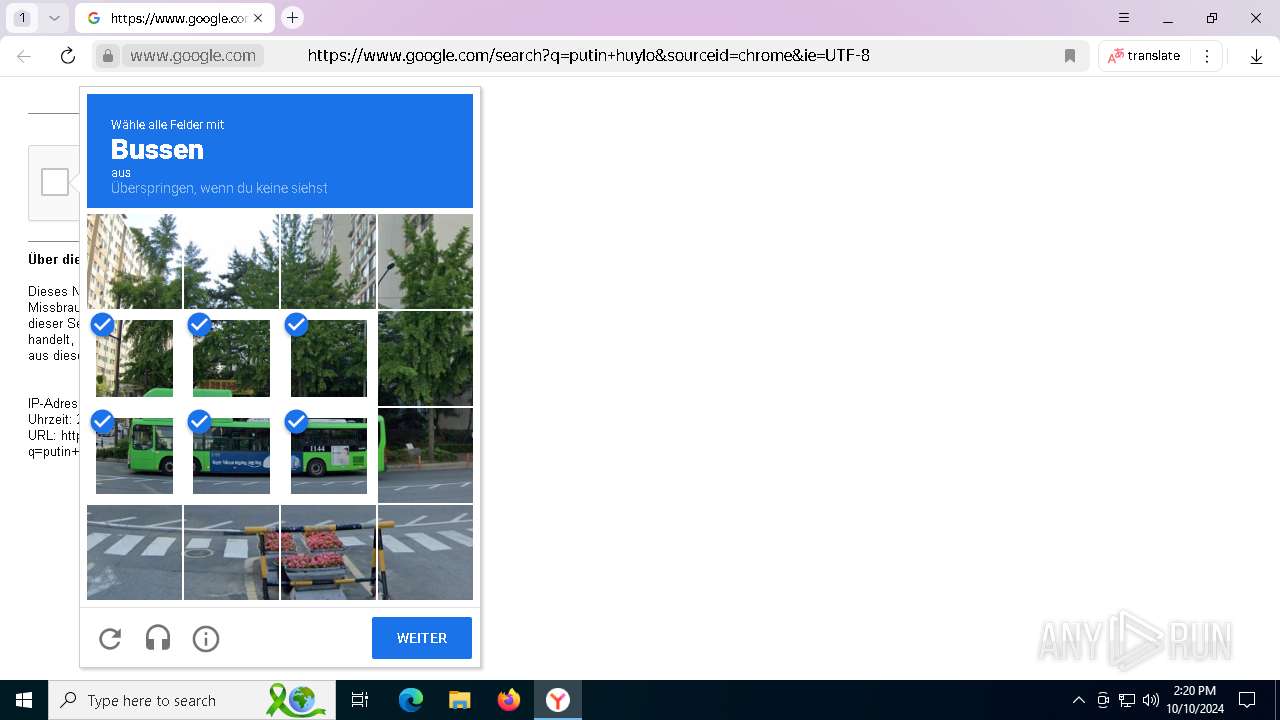
Task: Switch to audio captcha challenge
Action: click(158, 638)
